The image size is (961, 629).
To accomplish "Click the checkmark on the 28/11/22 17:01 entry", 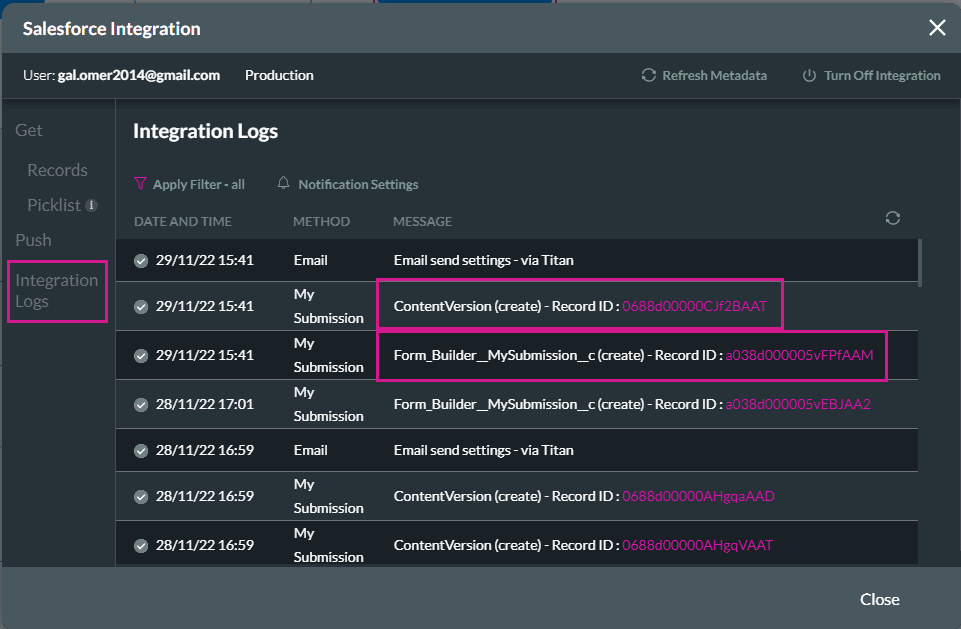I will tap(142, 404).
